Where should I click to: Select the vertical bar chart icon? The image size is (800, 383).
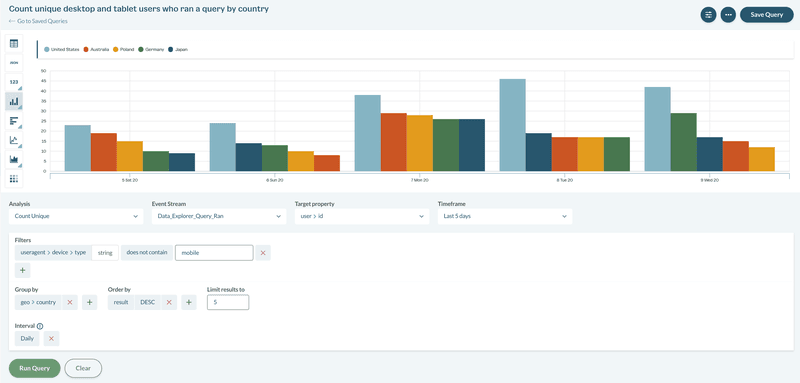(14, 101)
